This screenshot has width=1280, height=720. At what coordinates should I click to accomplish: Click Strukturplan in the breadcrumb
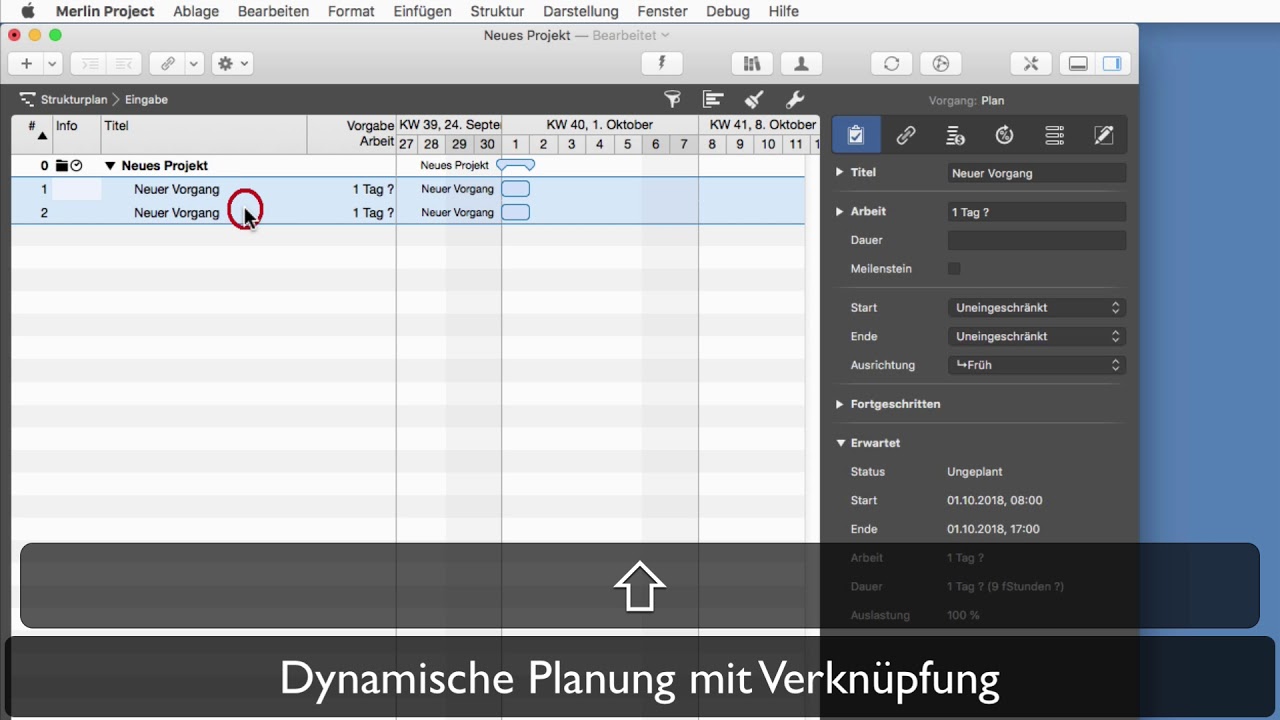point(74,100)
